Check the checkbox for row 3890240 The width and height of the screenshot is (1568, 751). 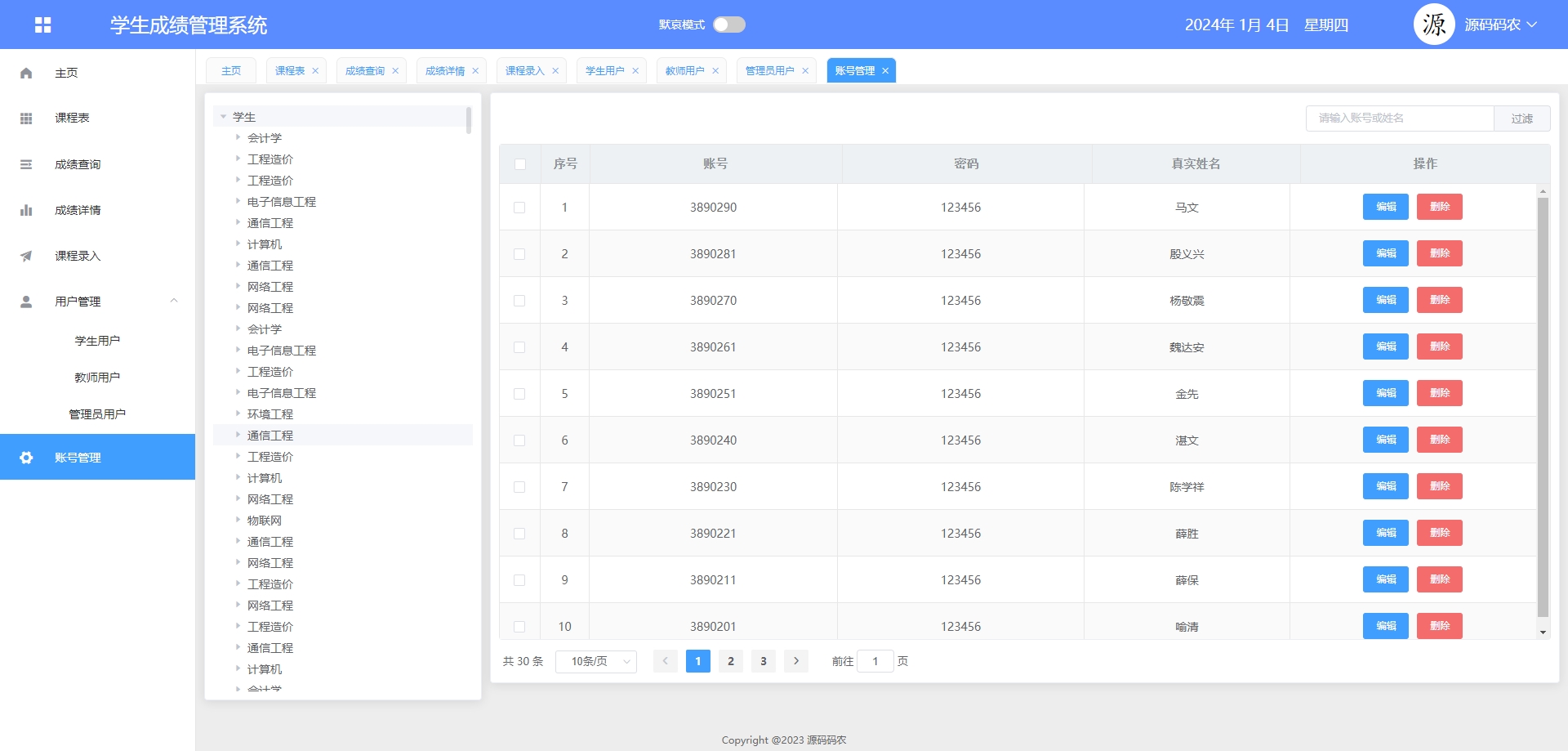point(519,440)
